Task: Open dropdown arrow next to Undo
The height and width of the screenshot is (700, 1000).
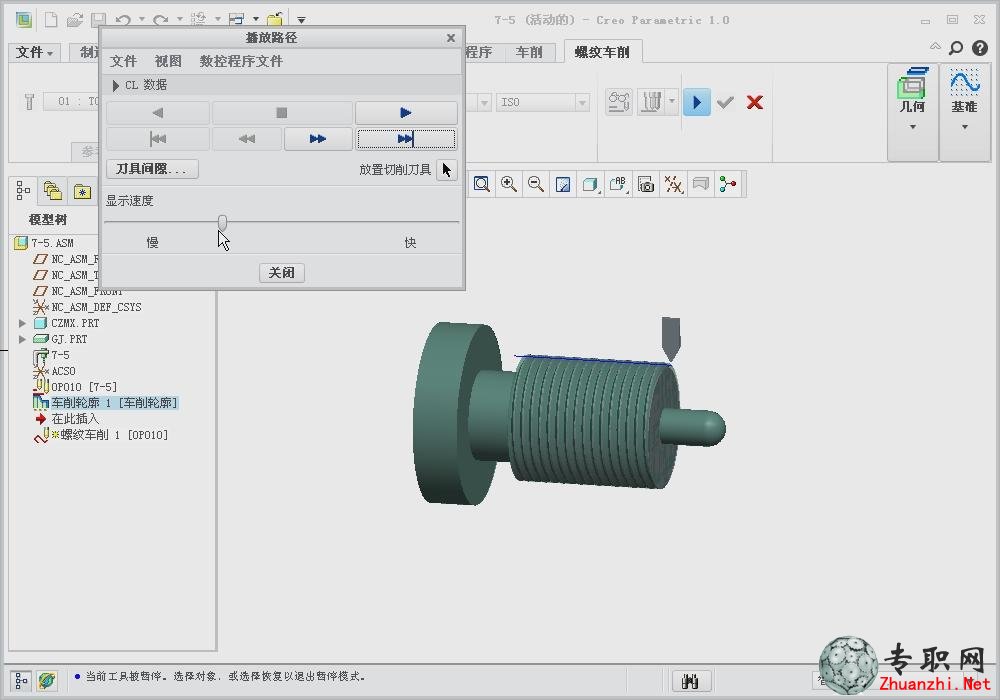Action: pyautogui.click(x=142, y=20)
